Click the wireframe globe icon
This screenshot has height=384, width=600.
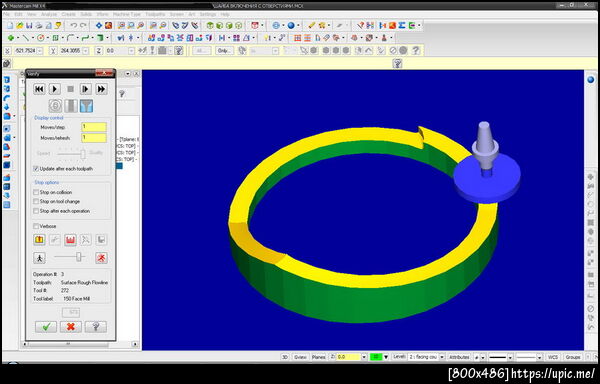(276, 26)
